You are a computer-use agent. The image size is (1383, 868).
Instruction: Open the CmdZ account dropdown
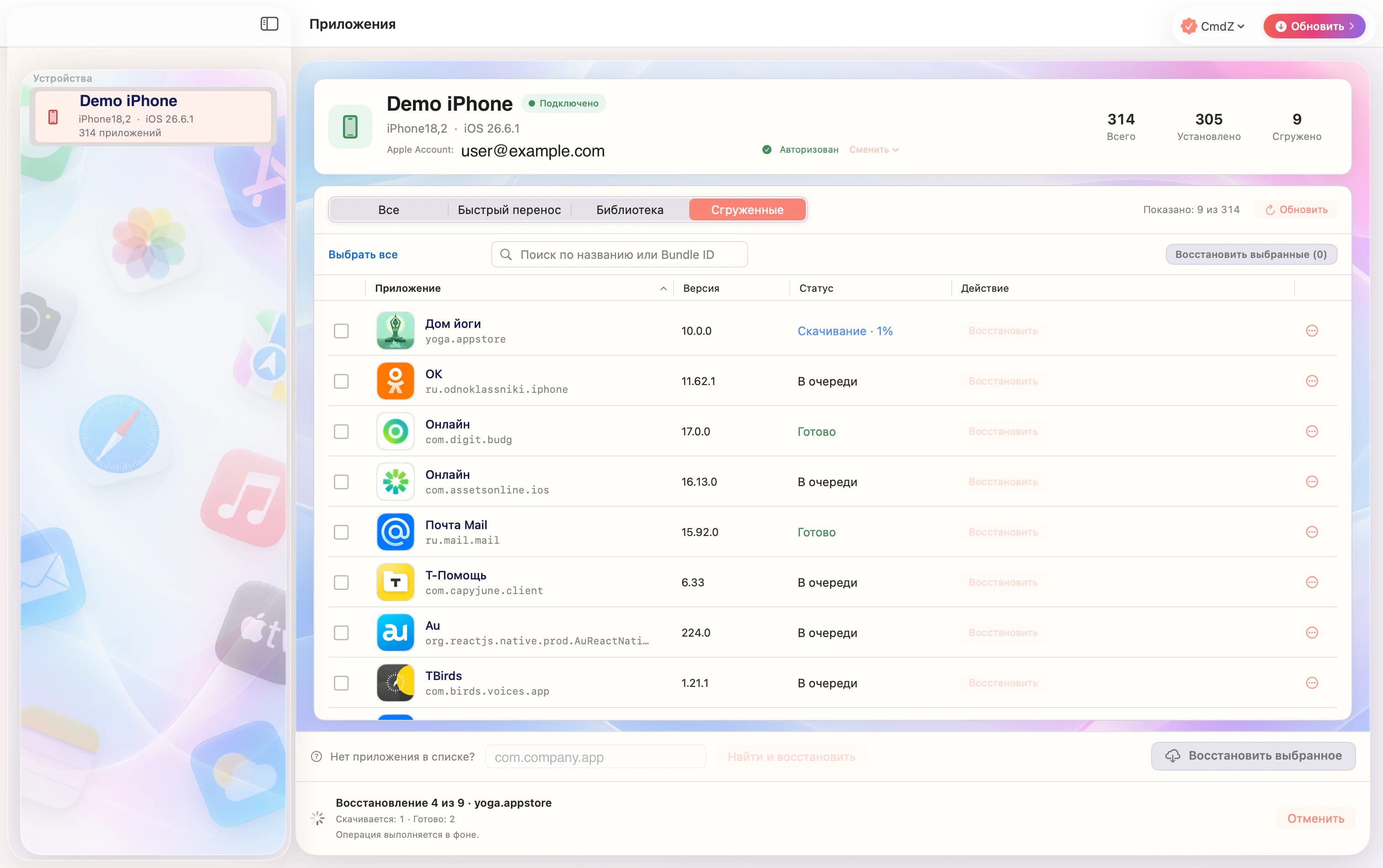point(1212,27)
